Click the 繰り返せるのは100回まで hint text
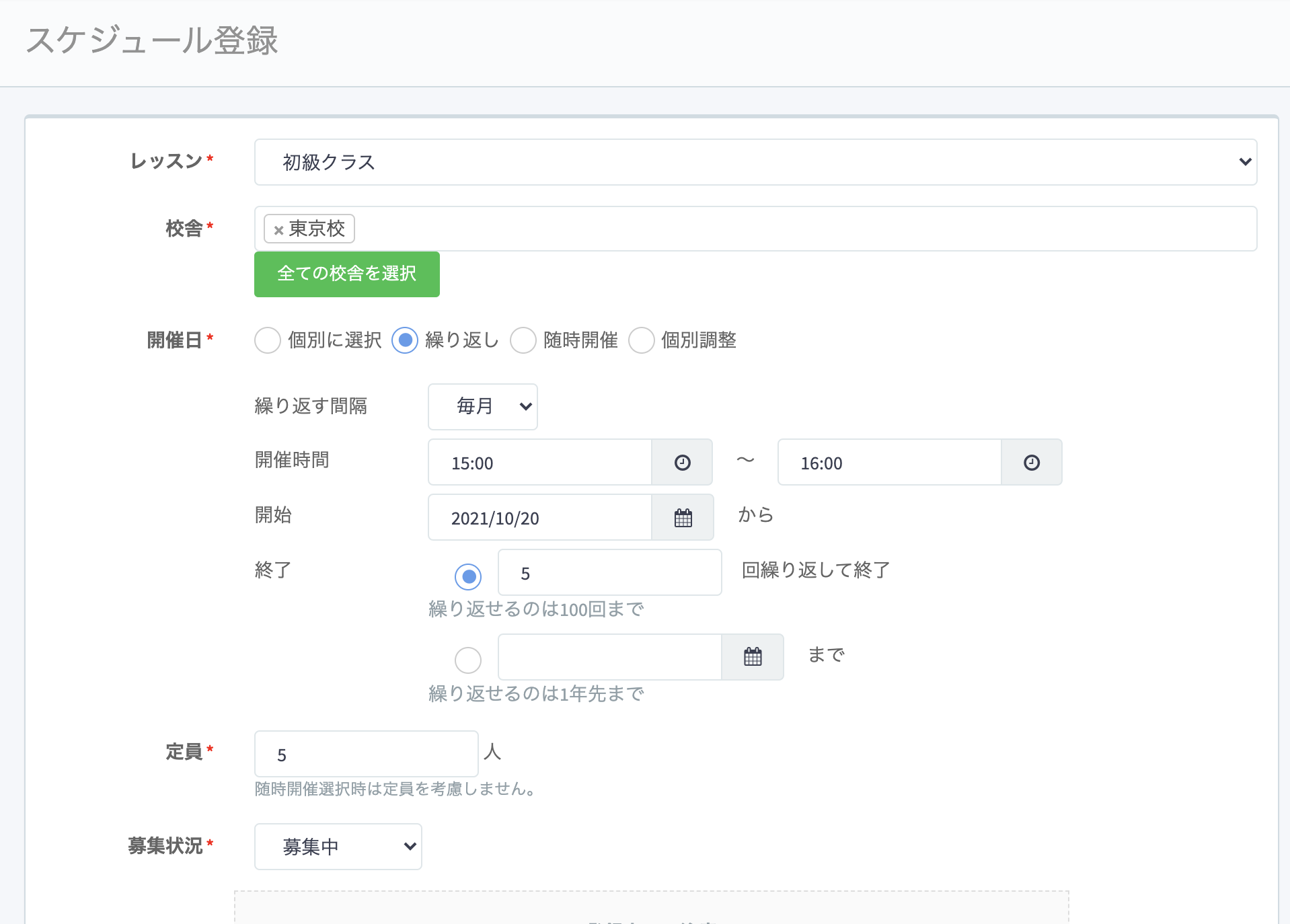This screenshot has height=924, width=1290. point(536,609)
